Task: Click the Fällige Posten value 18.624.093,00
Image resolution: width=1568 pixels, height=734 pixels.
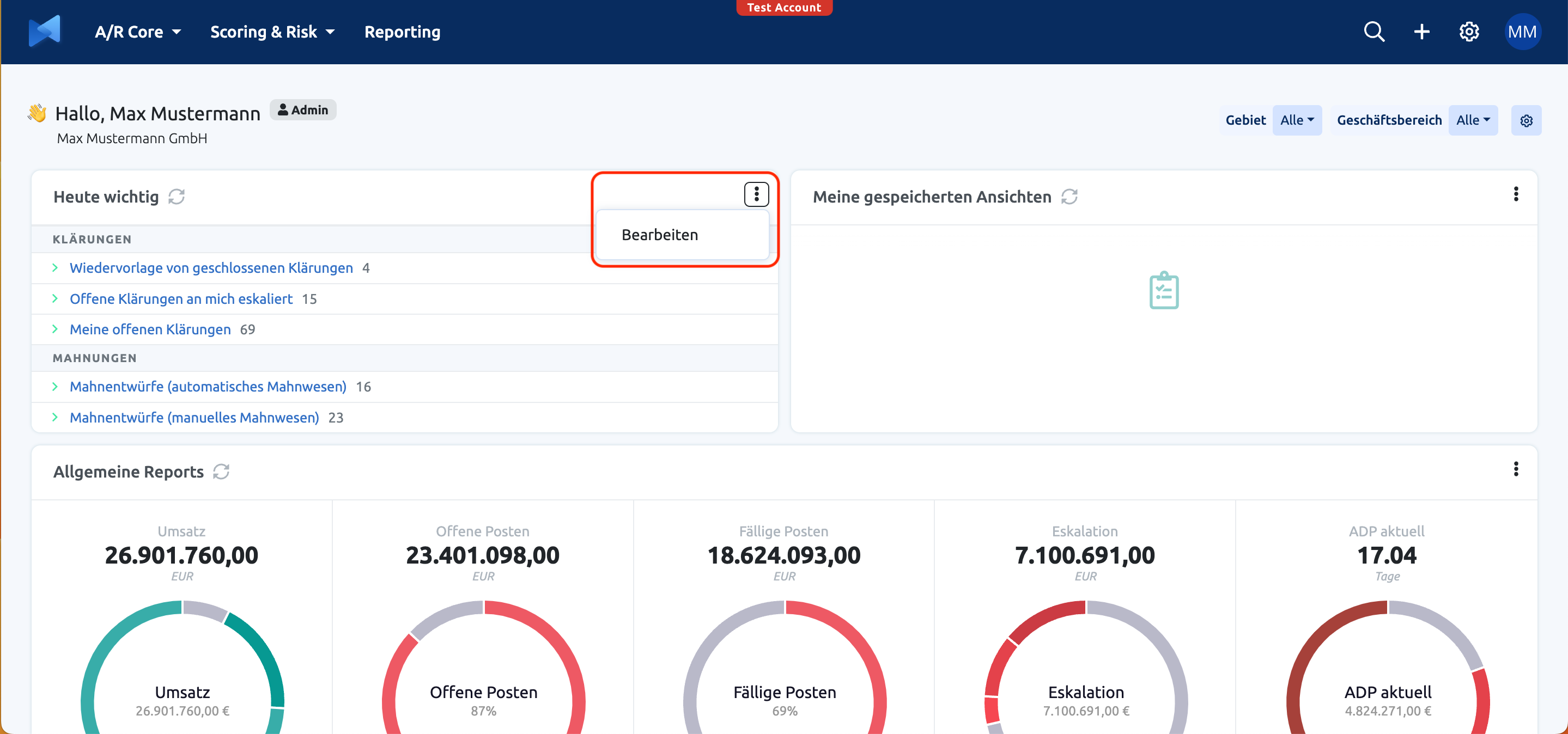Action: pyautogui.click(x=784, y=555)
